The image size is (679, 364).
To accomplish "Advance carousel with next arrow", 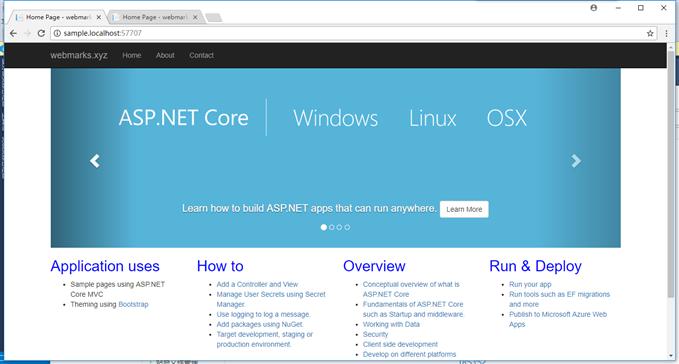I will 576,161.
